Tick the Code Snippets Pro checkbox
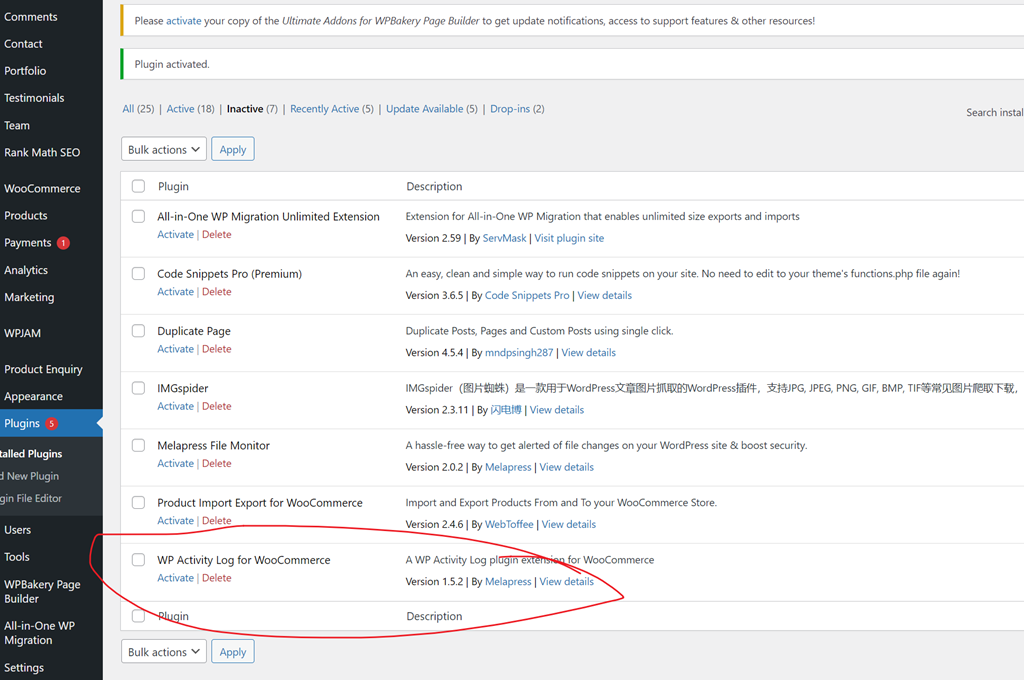The height and width of the screenshot is (680, 1024). (x=138, y=273)
